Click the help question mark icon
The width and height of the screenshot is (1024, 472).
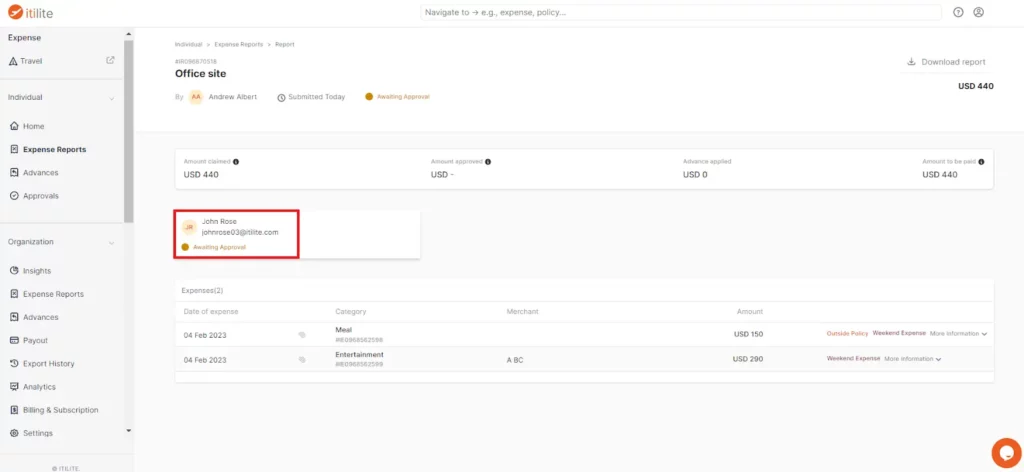958,12
